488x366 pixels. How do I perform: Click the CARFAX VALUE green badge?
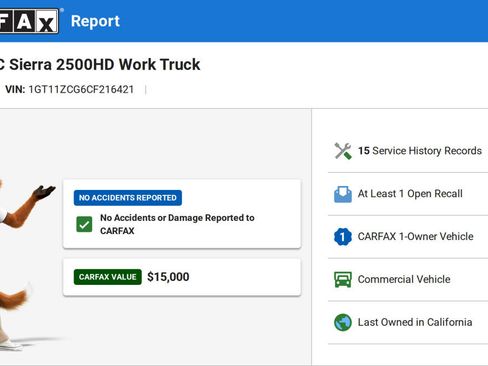[108, 277]
